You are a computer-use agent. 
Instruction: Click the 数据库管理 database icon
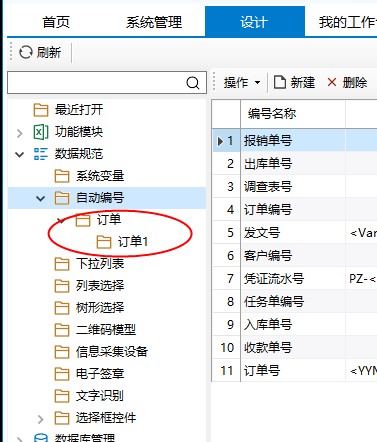41,438
